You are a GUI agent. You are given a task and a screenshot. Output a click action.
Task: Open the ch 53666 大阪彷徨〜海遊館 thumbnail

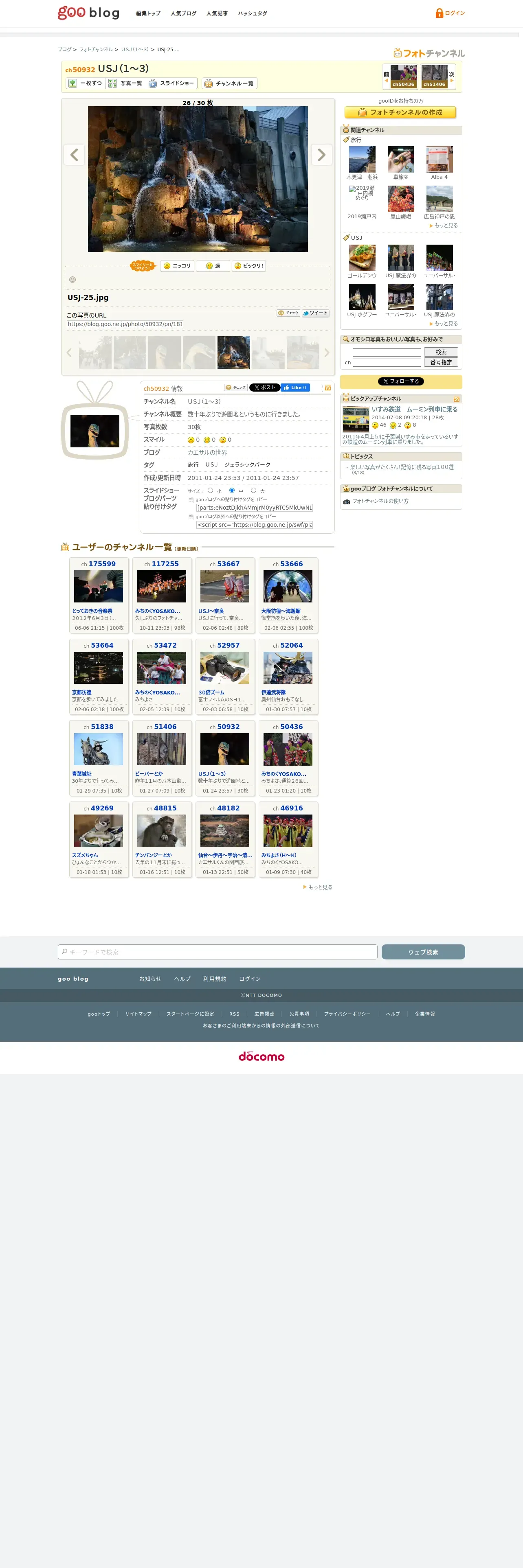click(288, 586)
